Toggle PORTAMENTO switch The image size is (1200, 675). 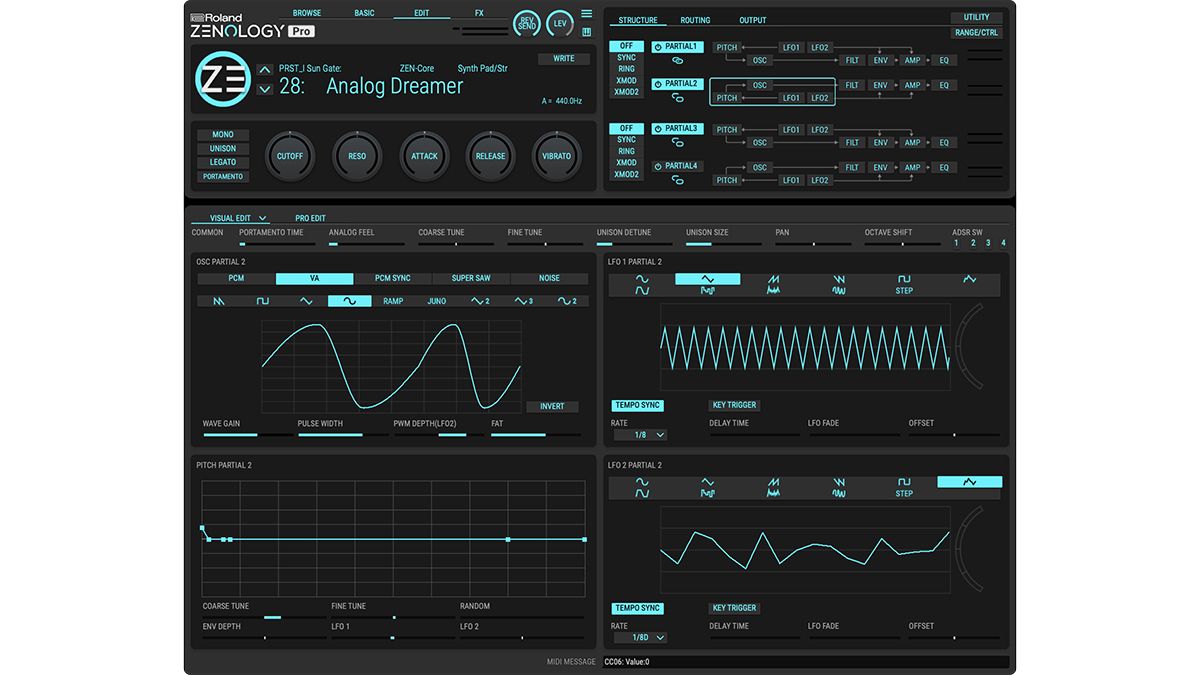[223, 176]
